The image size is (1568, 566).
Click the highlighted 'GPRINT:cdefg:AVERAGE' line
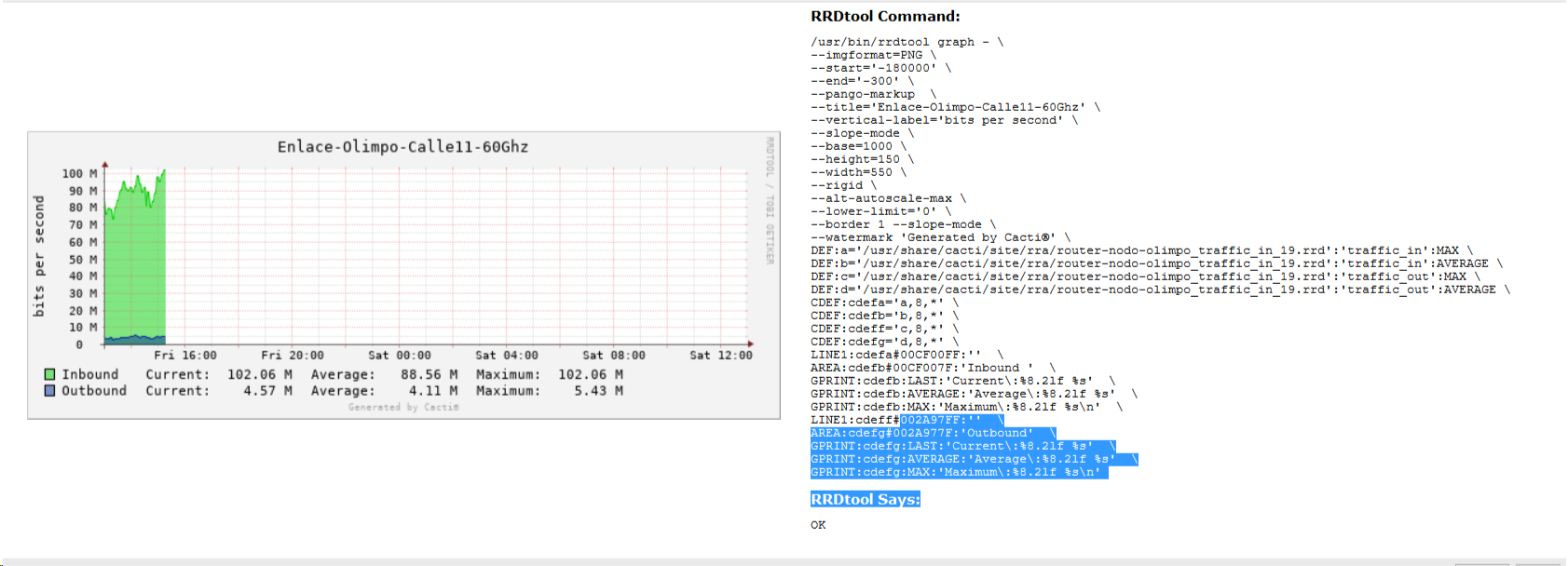pos(975,459)
